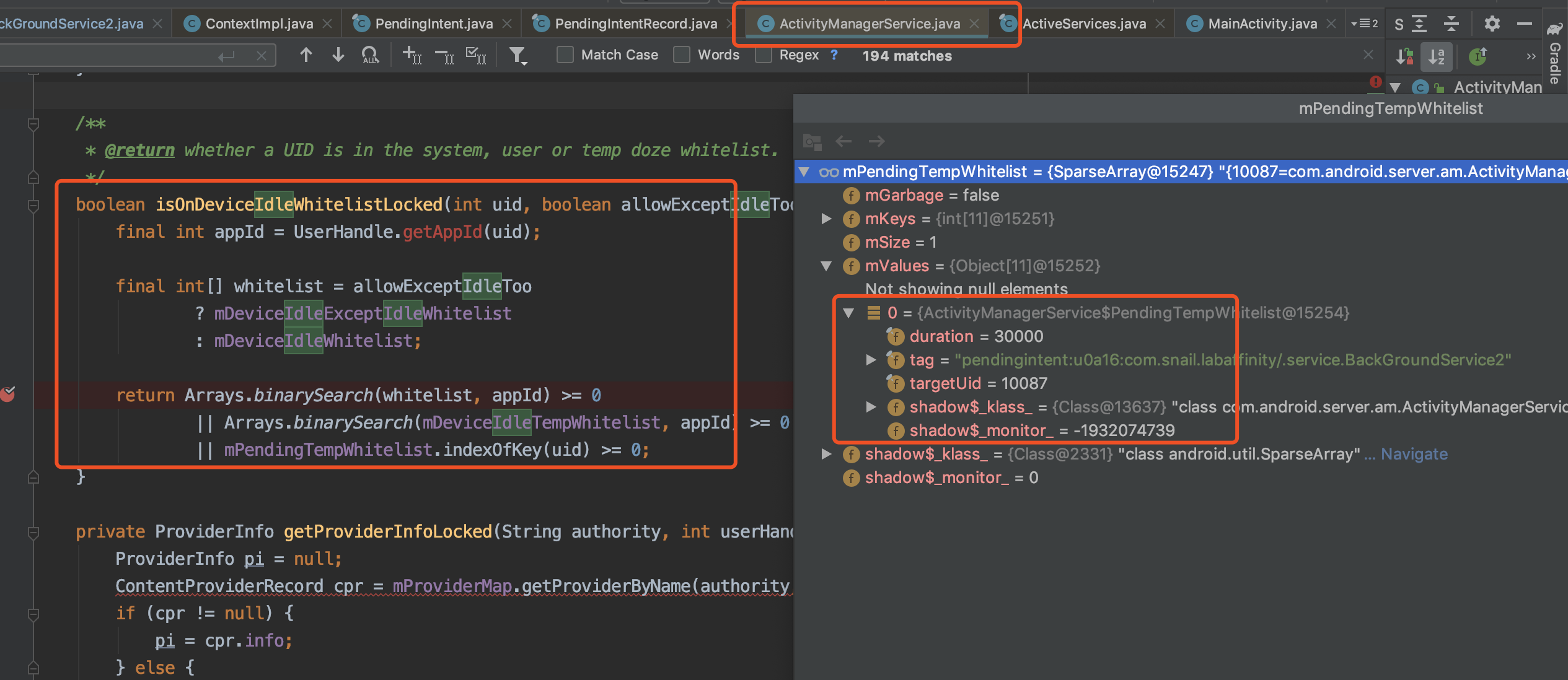
Task: Enable the Match Case checkbox
Action: (x=565, y=55)
